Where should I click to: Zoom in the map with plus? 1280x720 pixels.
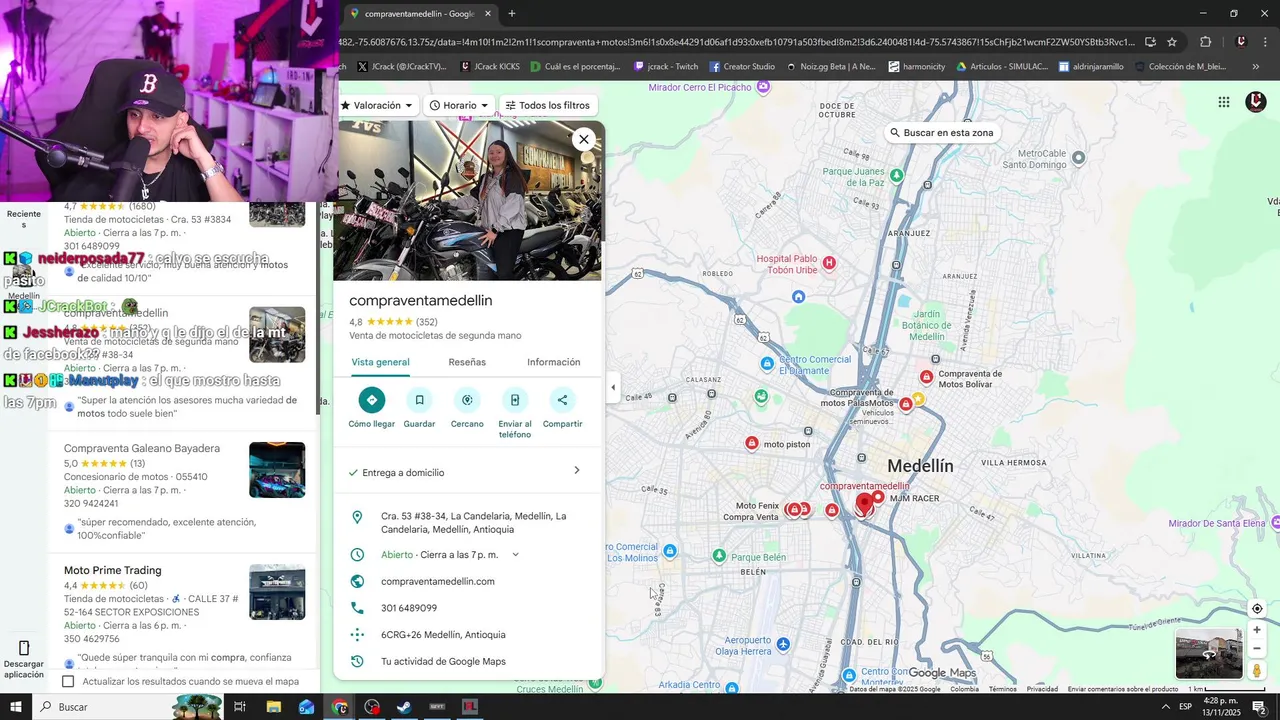click(x=1257, y=630)
